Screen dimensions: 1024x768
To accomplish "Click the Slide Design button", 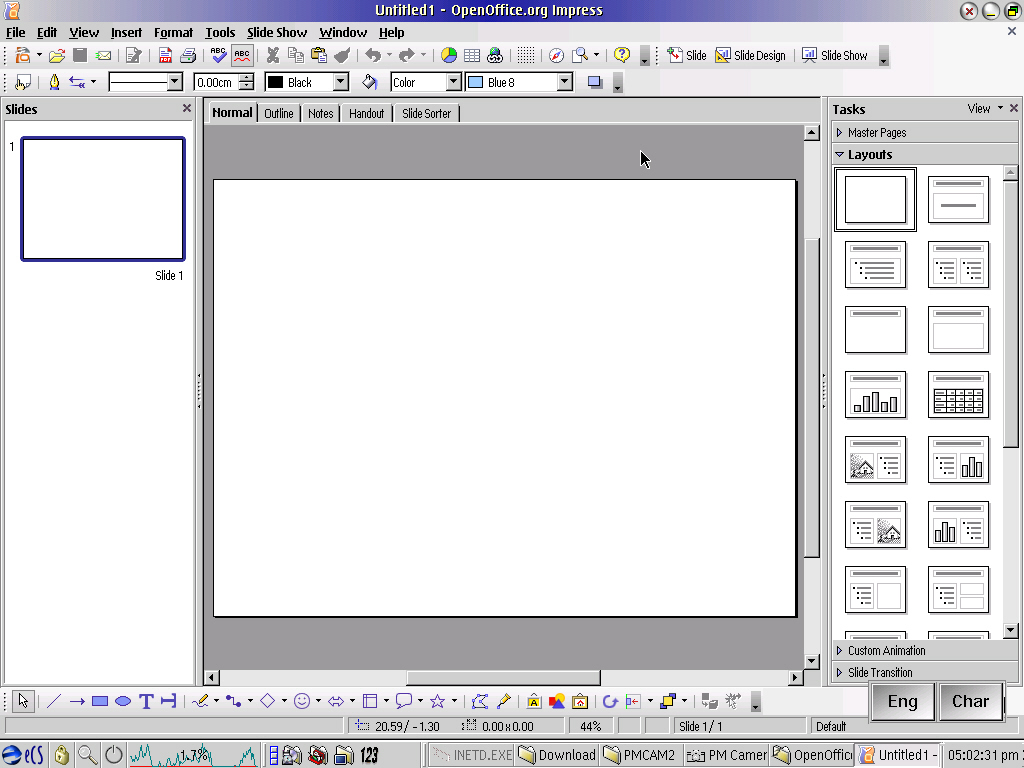I will (x=750, y=56).
